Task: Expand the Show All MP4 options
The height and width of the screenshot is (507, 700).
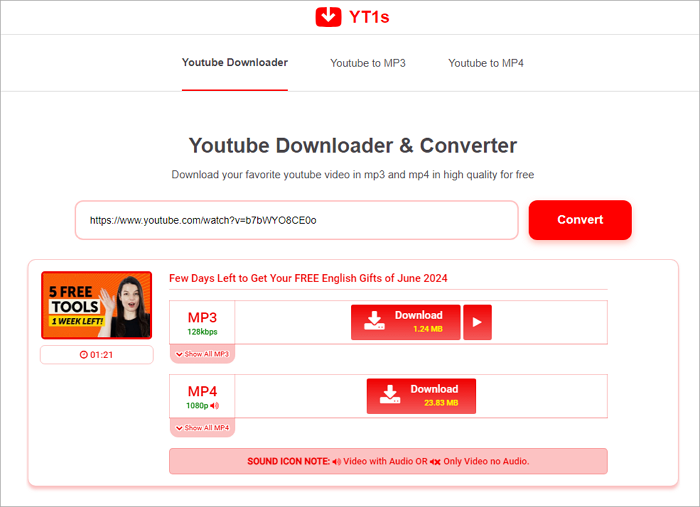Action: [x=202, y=428]
